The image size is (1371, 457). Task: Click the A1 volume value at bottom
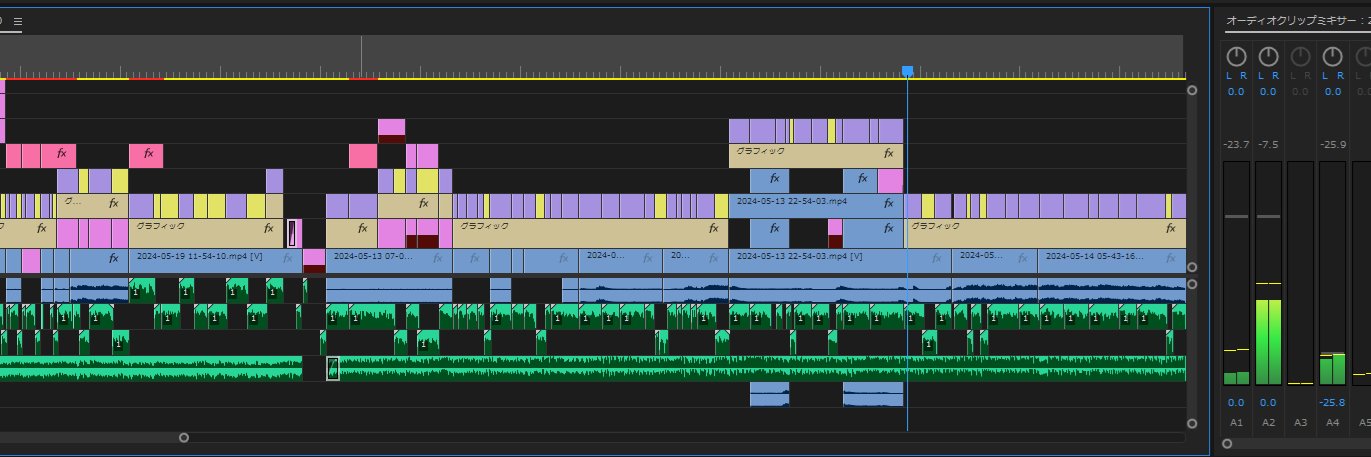tap(1236, 402)
